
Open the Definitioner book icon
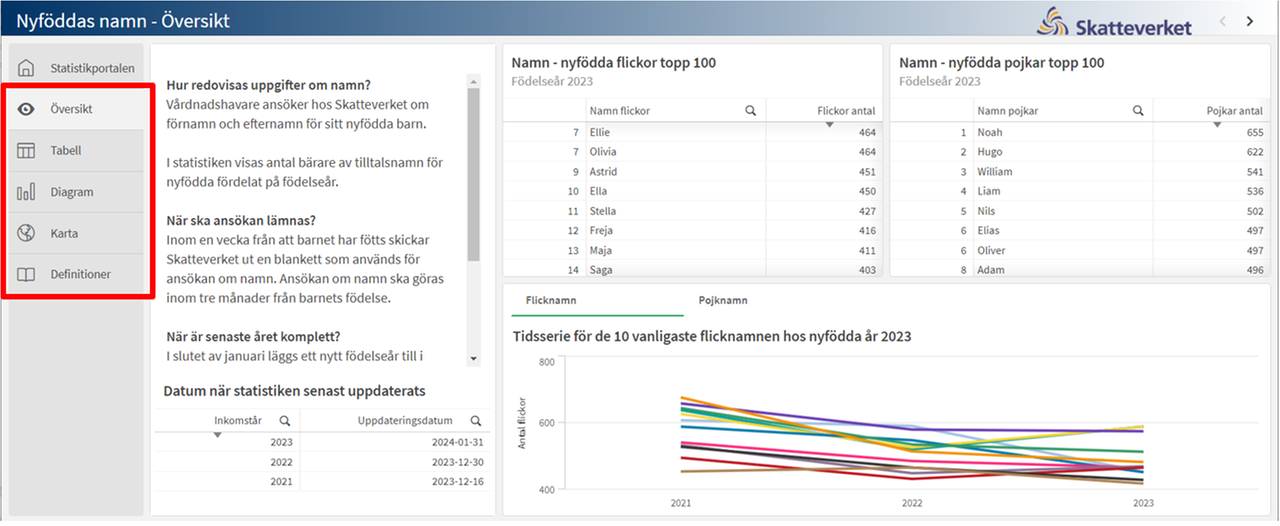point(27,274)
